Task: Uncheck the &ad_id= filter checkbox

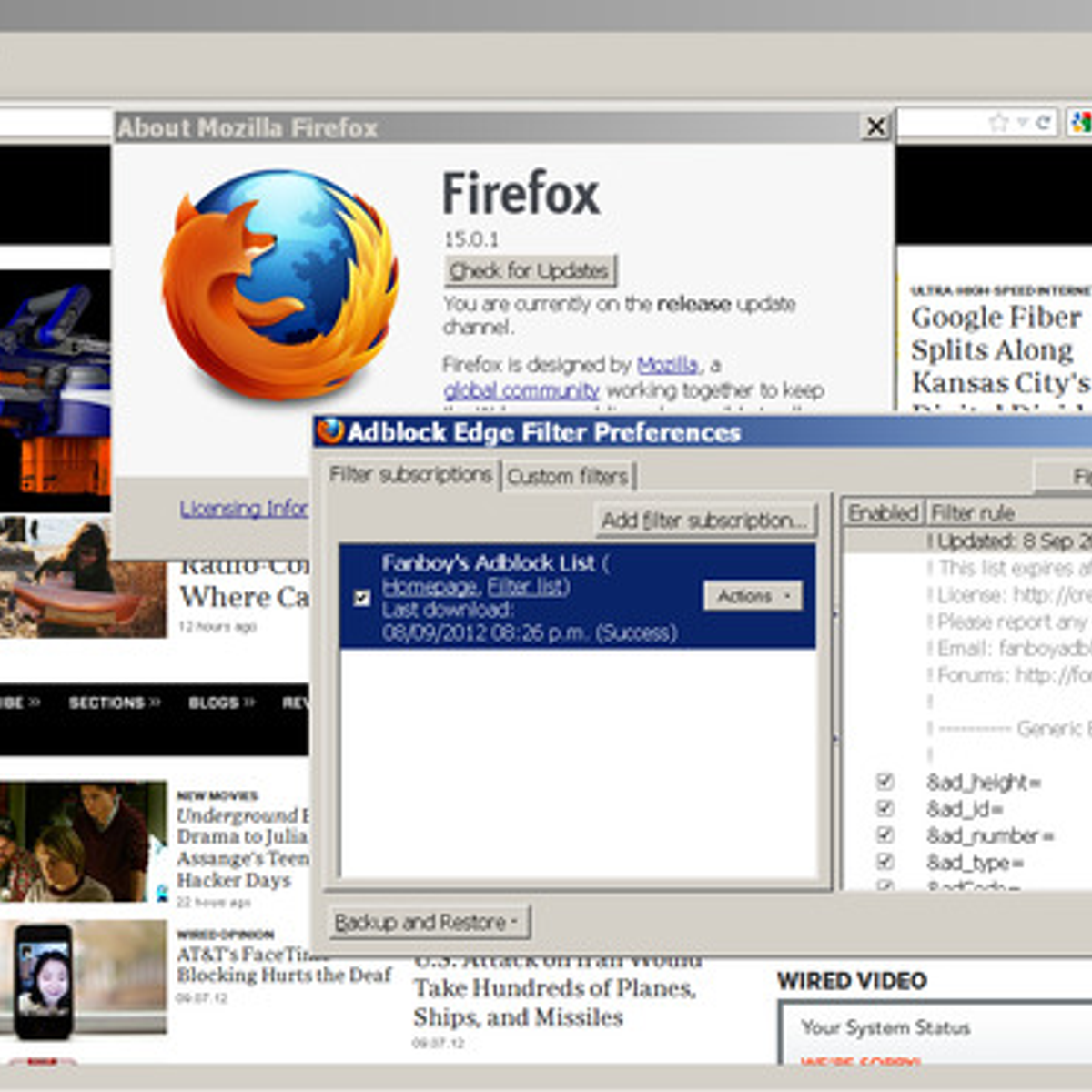Action: [x=885, y=808]
